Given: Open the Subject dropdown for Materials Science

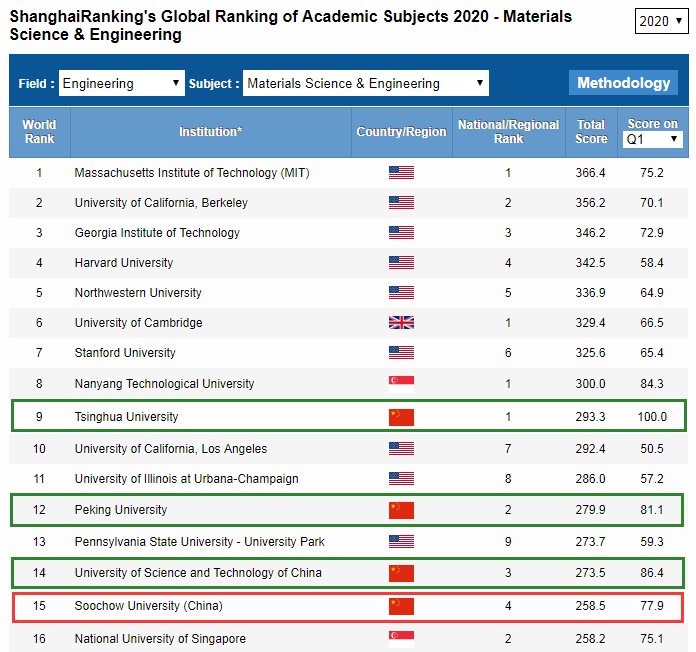Looking at the screenshot, I should click(365, 84).
